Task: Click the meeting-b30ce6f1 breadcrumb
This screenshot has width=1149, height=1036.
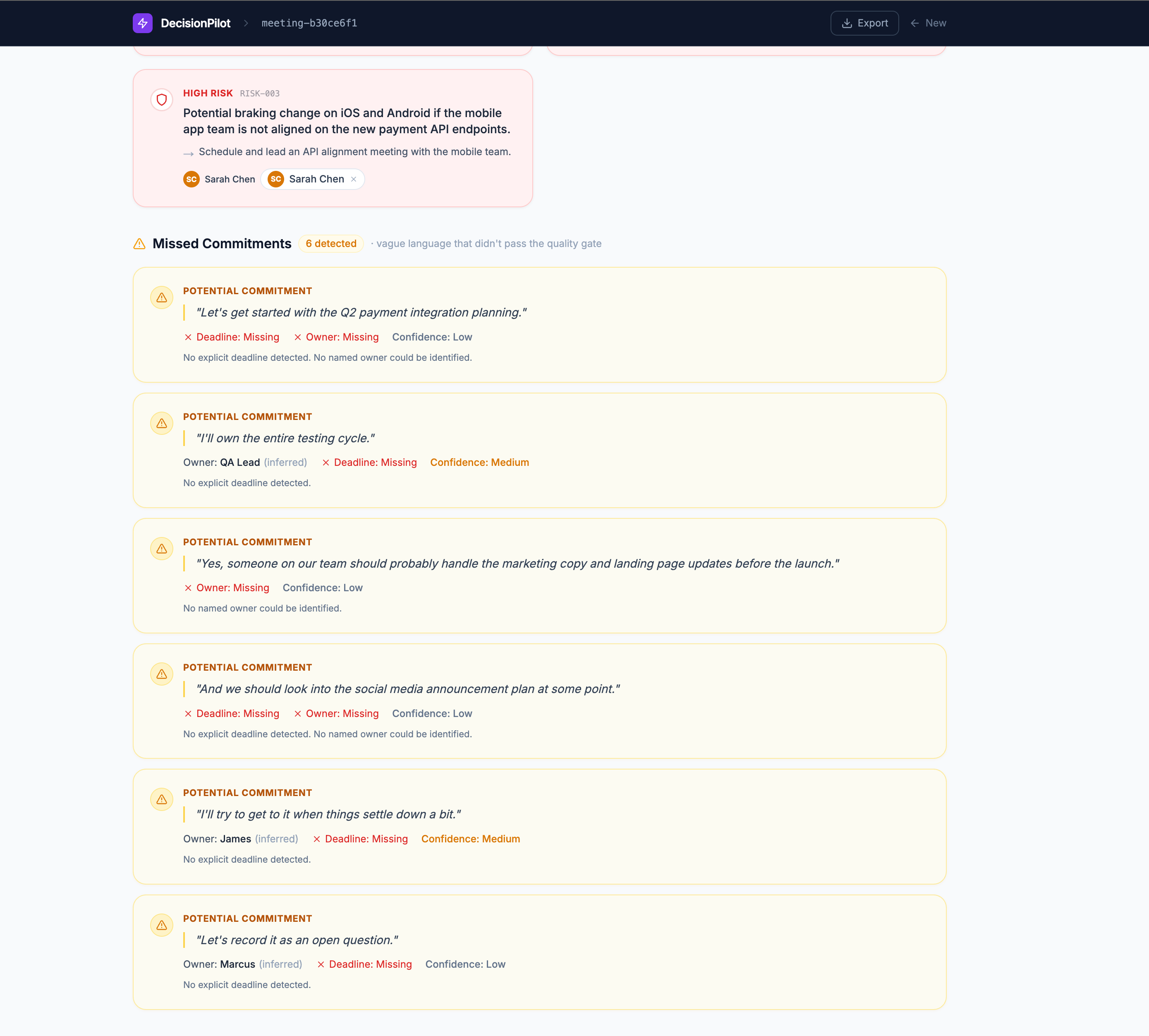Action: tap(309, 23)
